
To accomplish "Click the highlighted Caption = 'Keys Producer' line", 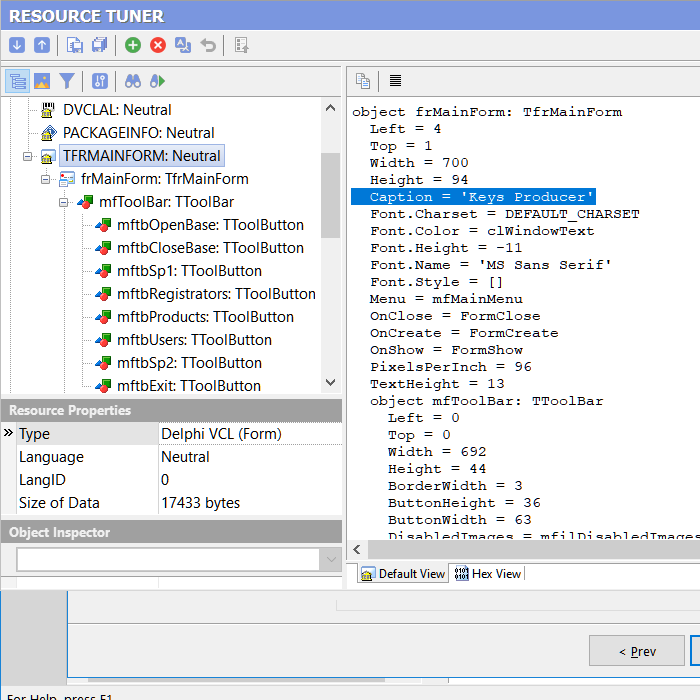I will tap(473, 197).
